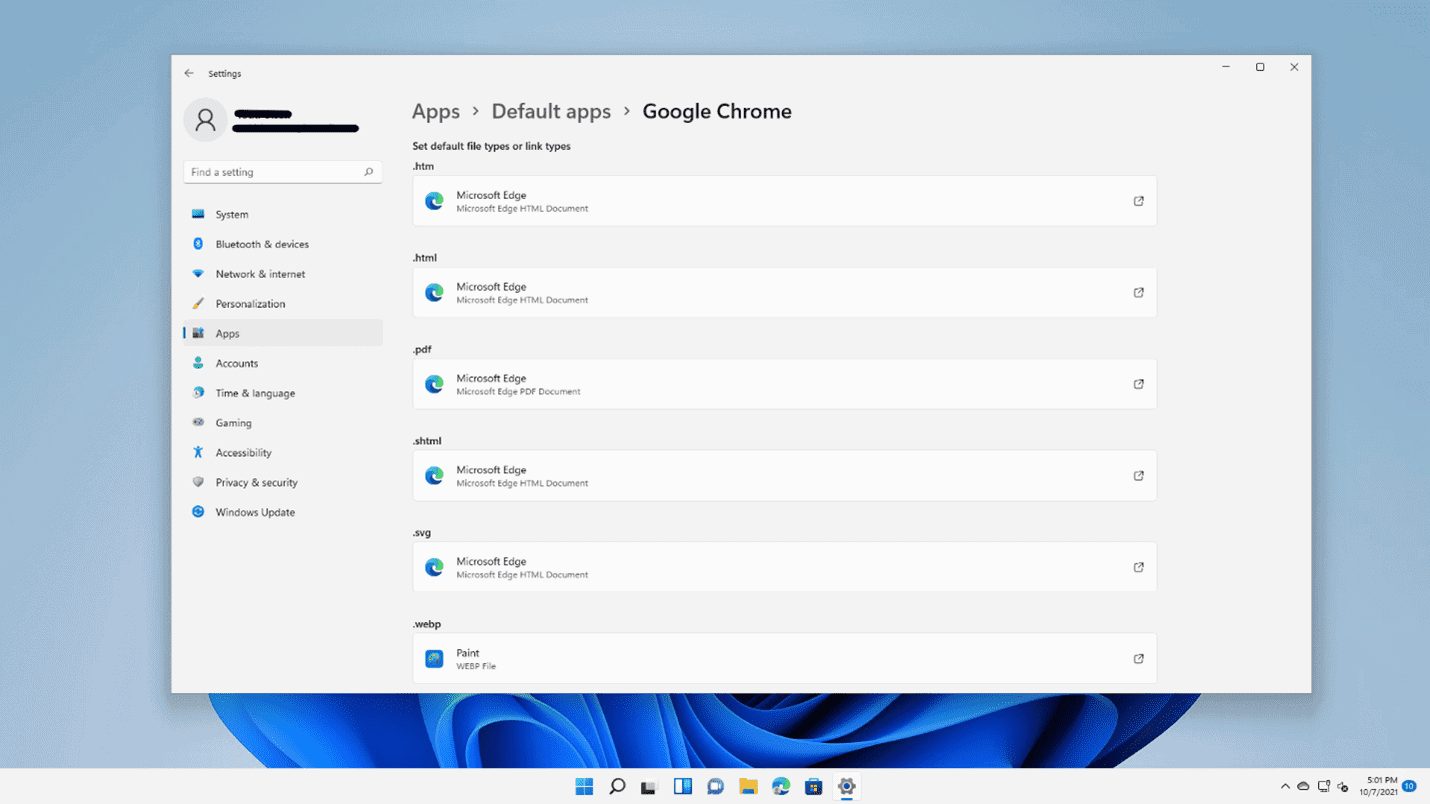Click the Accounts person icon
This screenshot has height=804, width=1430.
tap(198, 363)
